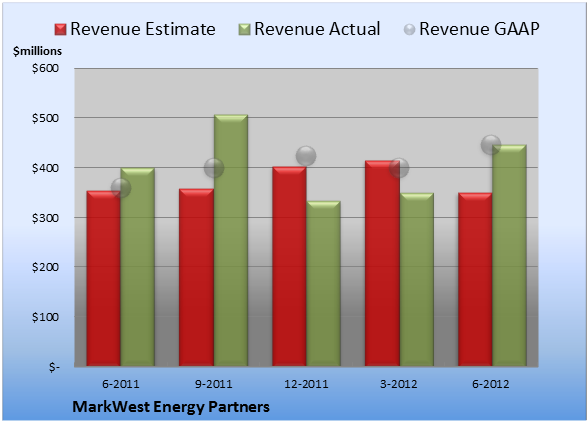The width and height of the screenshot is (588, 422).
Task: Select the red estimate bar for 12-2011
Action: coord(289,266)
